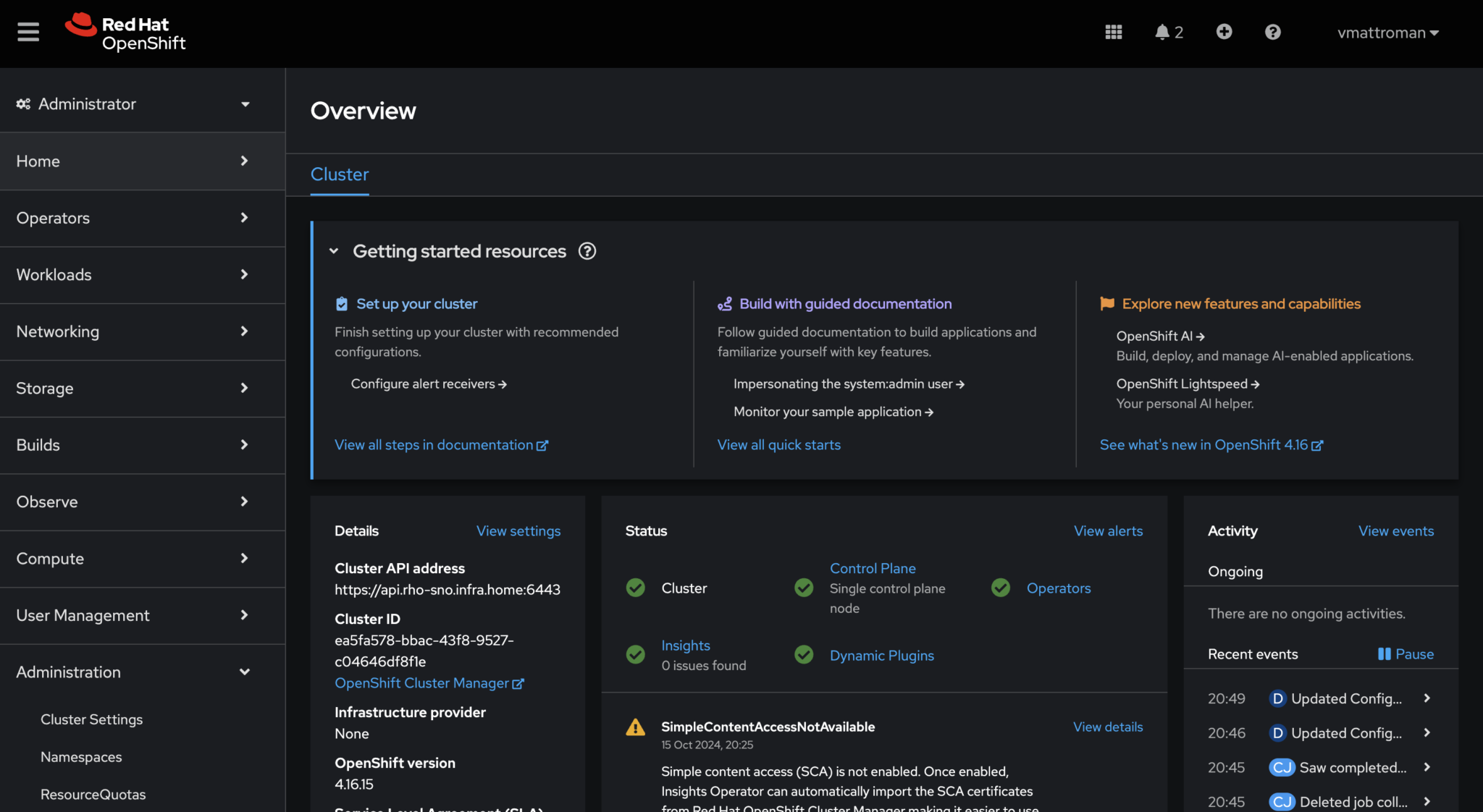Click the View alerts link

coord(1108,530)
